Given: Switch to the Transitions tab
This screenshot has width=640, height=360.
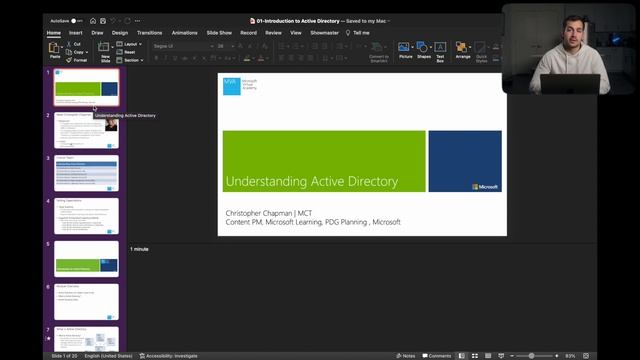Looking at the screenshot, I should (x=149, y=33).
